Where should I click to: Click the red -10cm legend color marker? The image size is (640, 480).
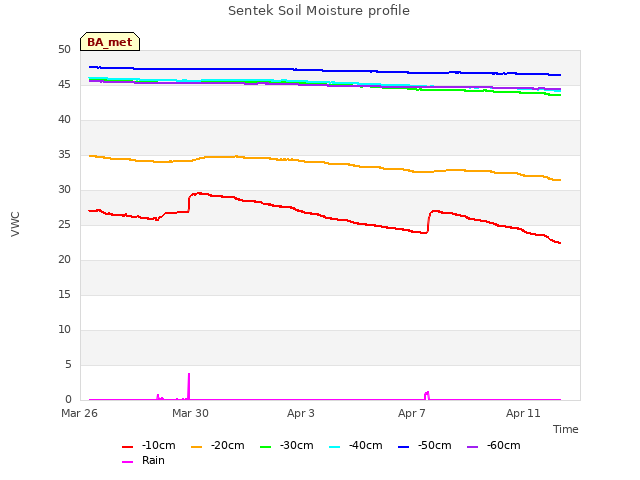(128, 447)
